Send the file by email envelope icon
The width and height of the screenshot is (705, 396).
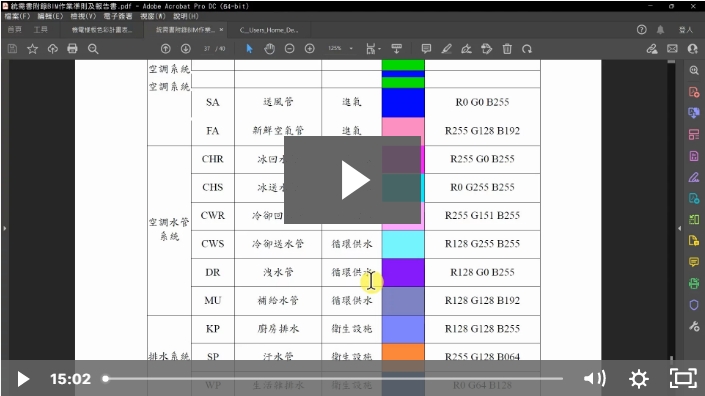[672, 49]
